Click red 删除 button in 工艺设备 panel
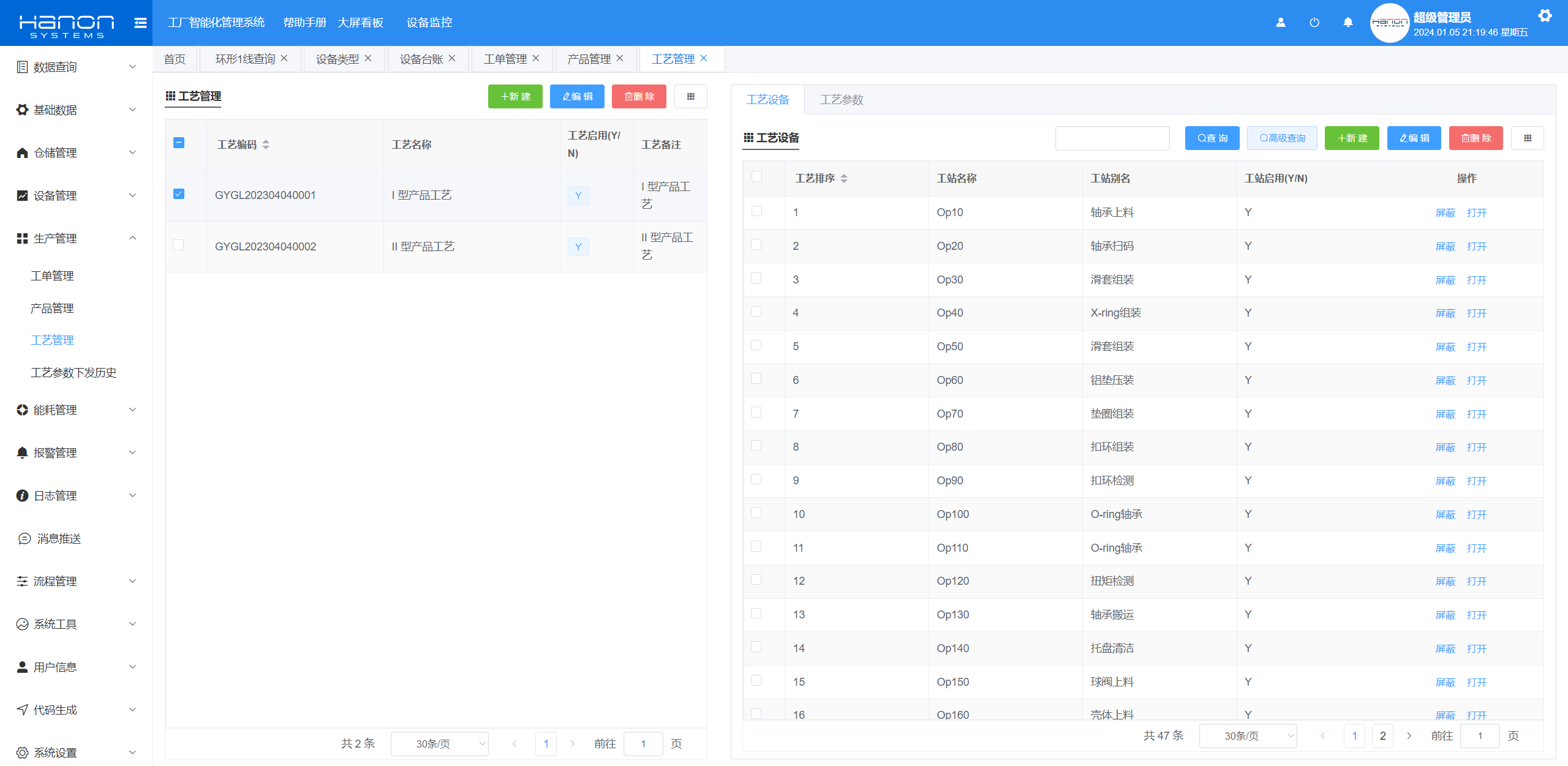Image resolution: width=1568 pixels, height=766 pixels. 1476,138
